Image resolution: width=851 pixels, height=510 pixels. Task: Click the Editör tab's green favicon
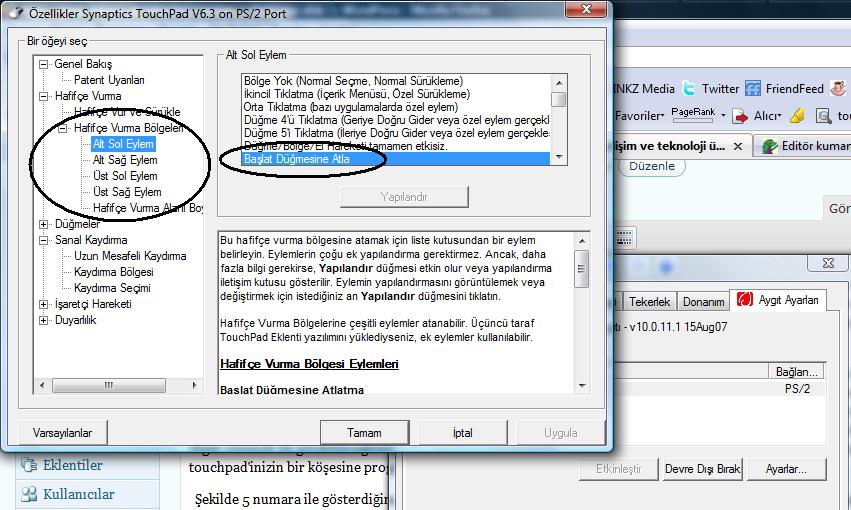tap(769, 146)
